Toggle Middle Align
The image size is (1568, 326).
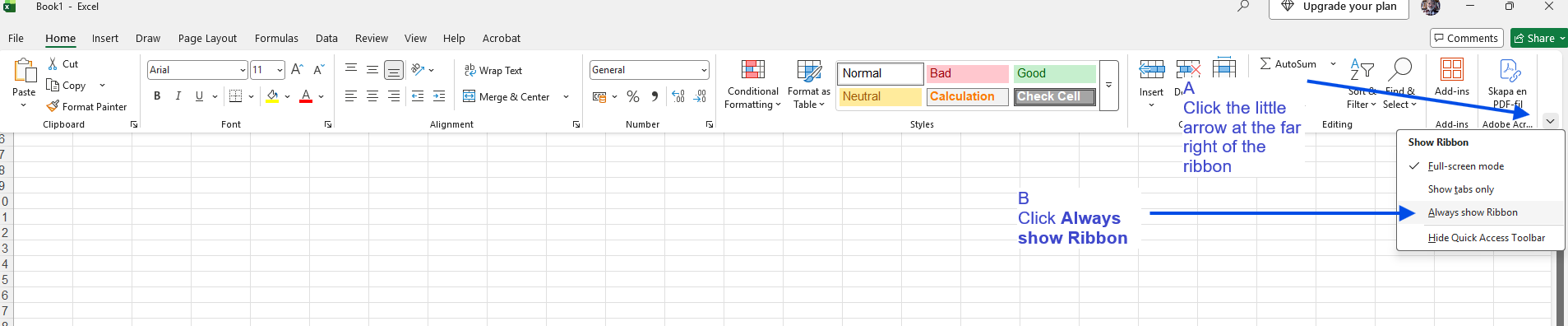(x=372, y=70)
